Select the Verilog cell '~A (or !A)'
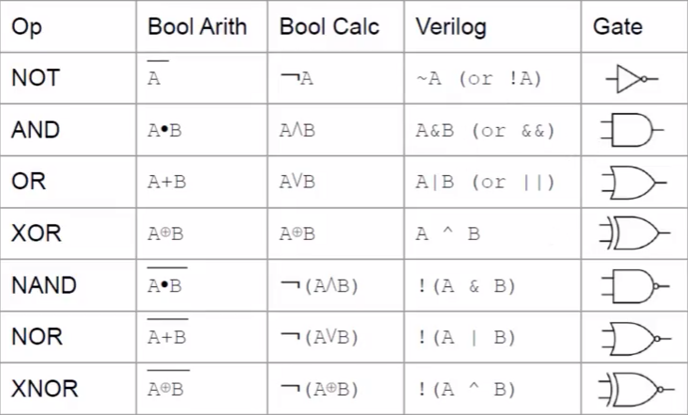This screenshot has width=688, height=415. click(477, 78)
